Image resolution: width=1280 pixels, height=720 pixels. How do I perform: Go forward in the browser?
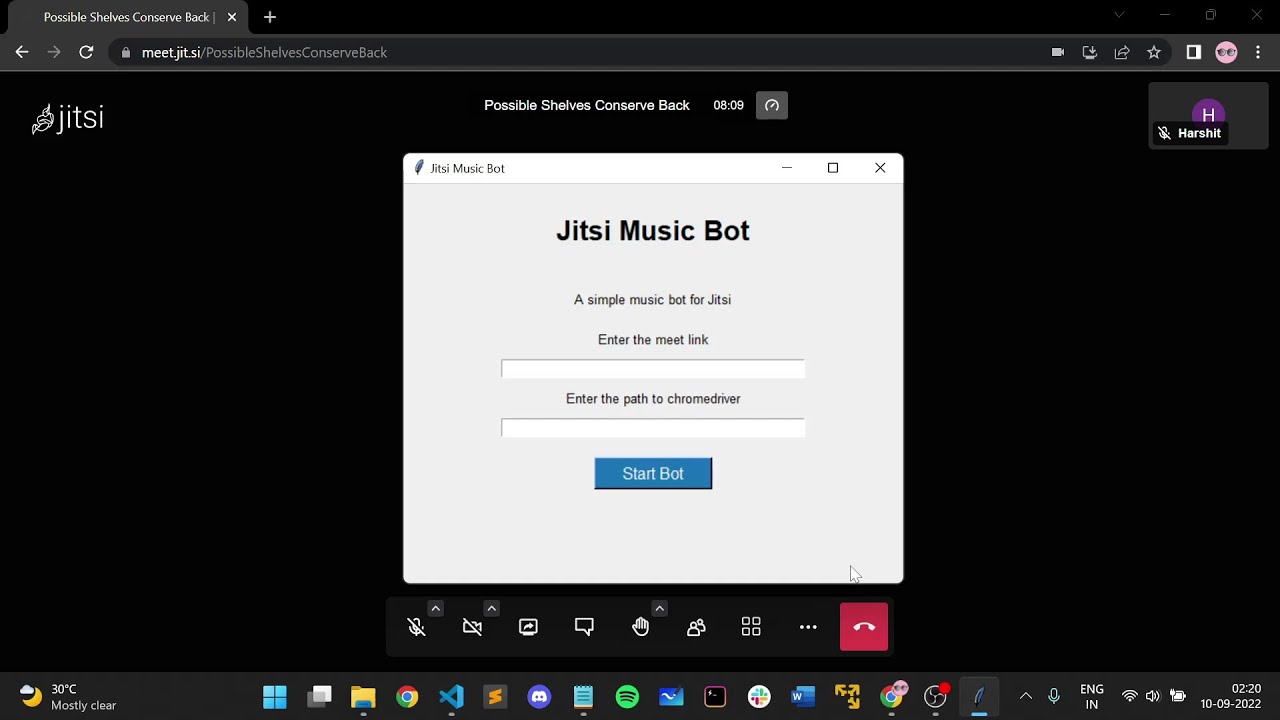[54, 52]
